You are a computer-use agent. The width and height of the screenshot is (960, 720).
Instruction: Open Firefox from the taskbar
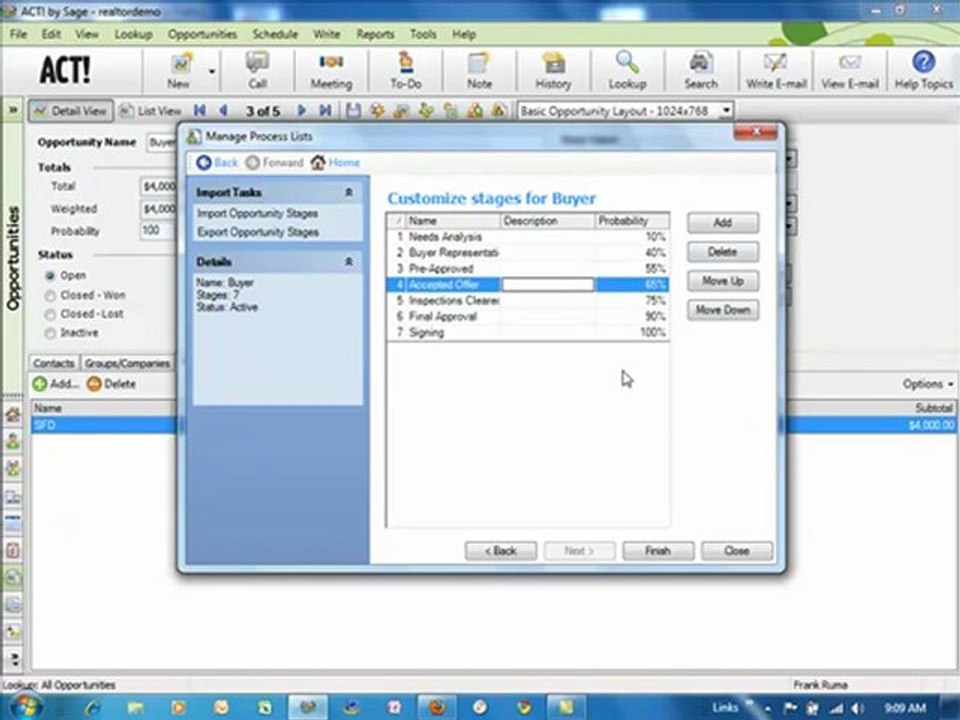[437, 707]
